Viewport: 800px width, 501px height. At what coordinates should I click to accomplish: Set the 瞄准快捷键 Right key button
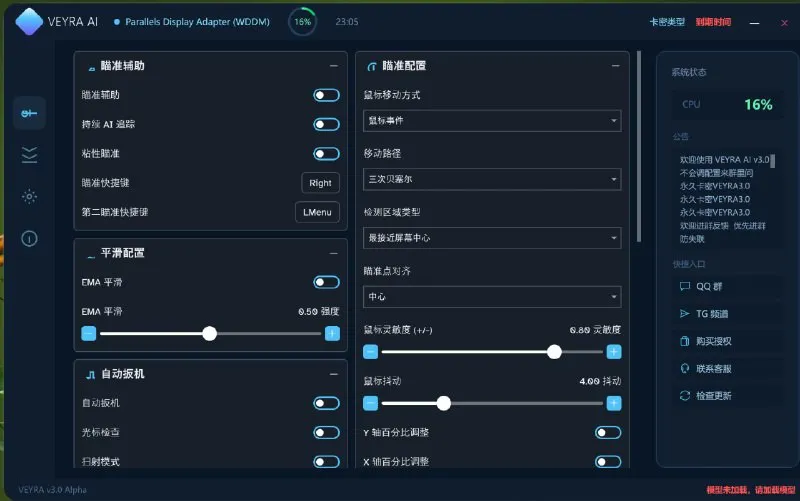[x=320, y=183]
